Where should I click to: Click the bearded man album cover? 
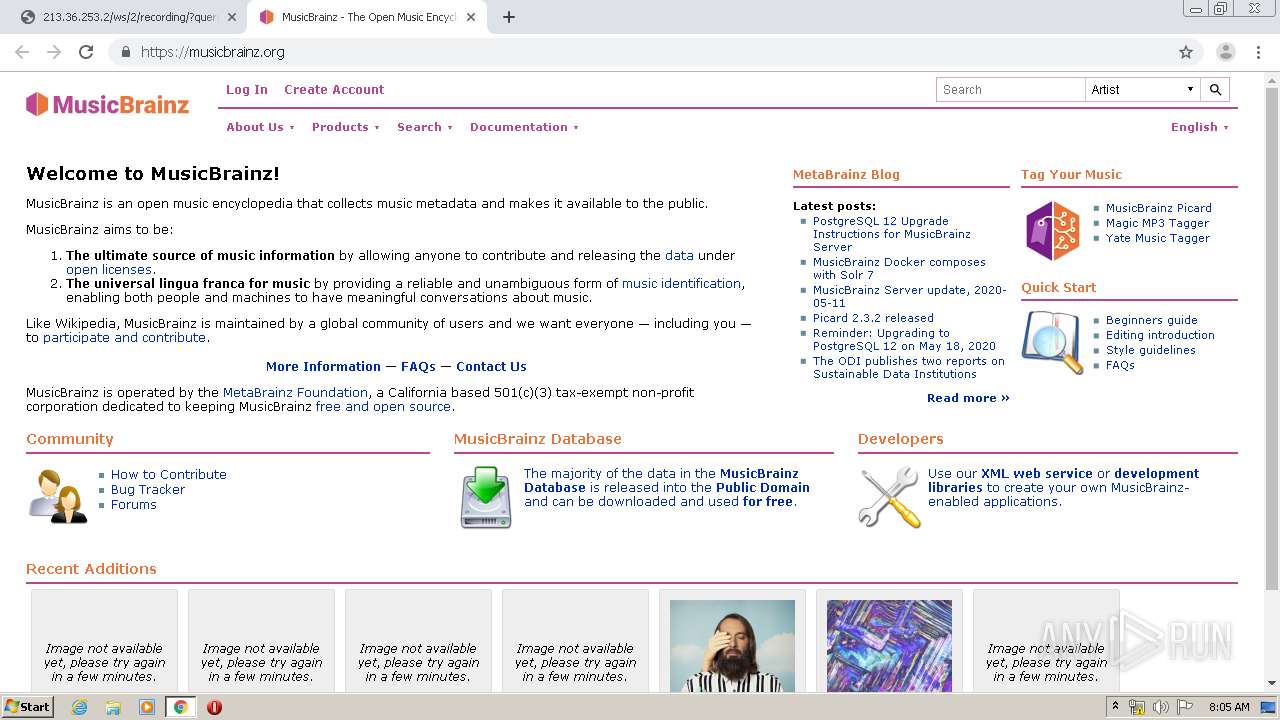(732, 646)
